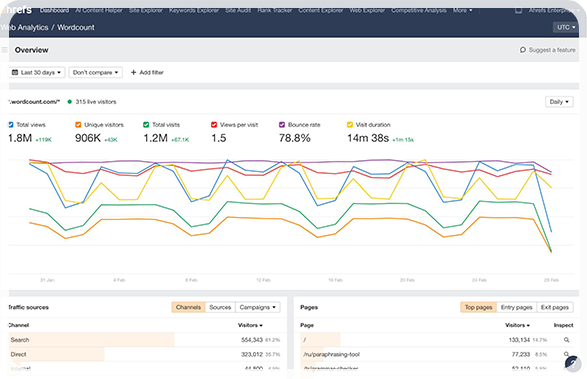Click the 78.8% bounce rate value

pyautogui.click(x=295, y=138)
